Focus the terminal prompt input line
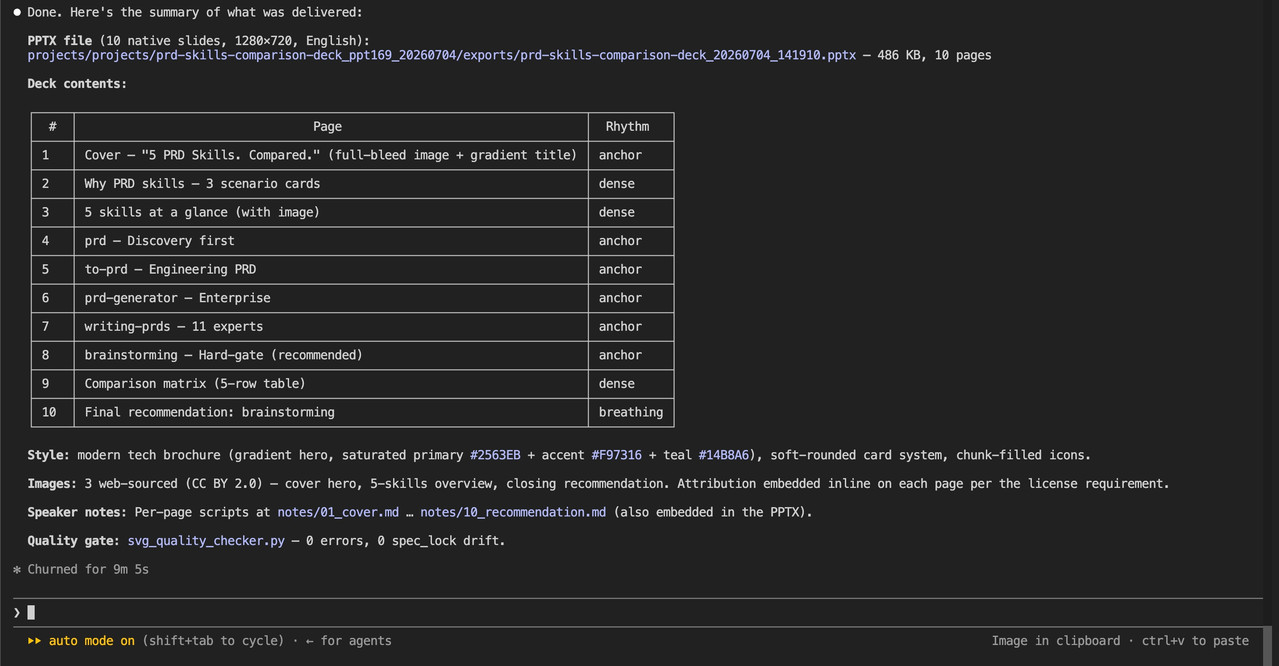Viewport: 1279px width, 666px height. coord(640,612)
